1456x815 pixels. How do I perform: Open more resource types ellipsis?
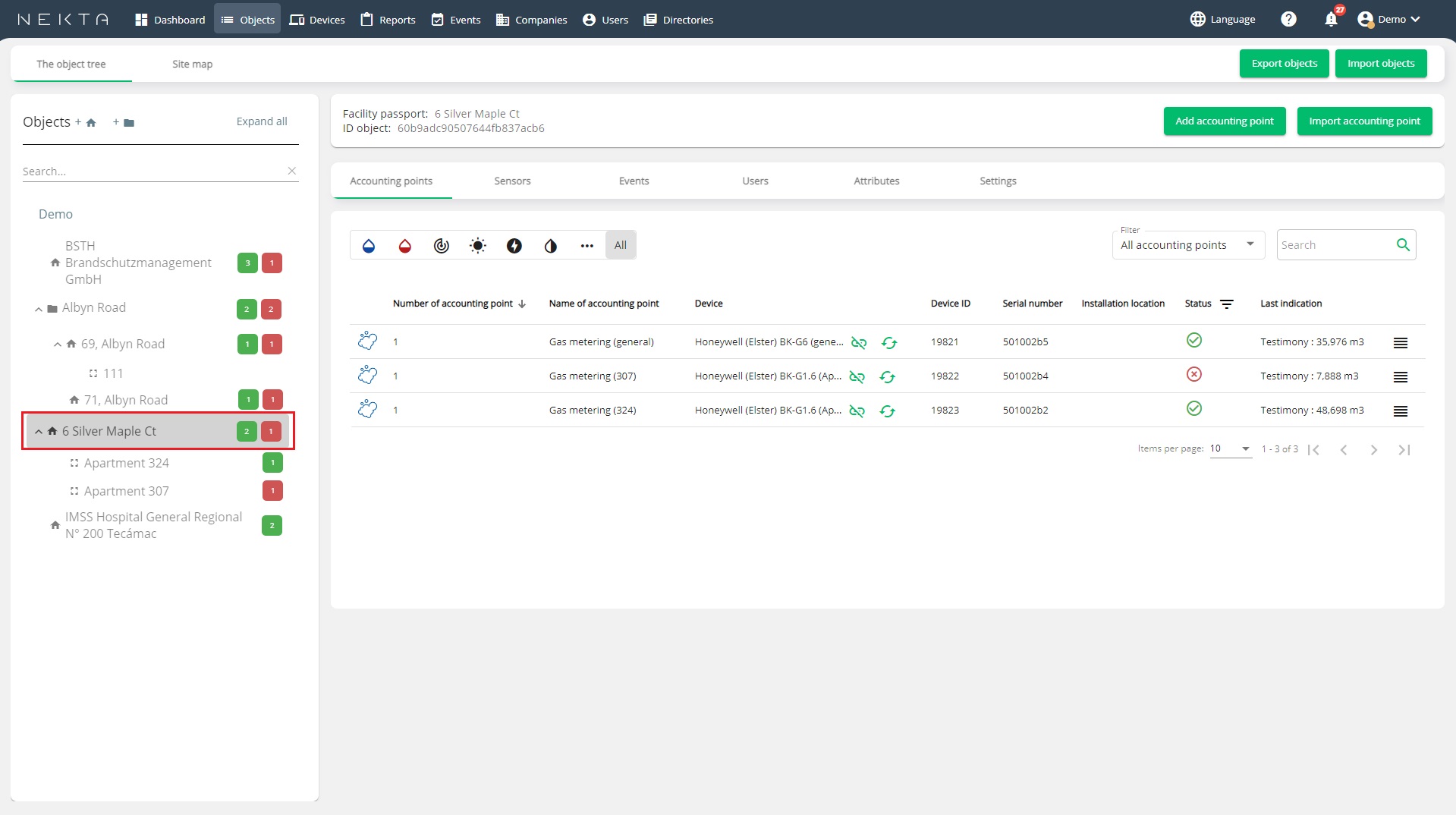coord(587,245)
